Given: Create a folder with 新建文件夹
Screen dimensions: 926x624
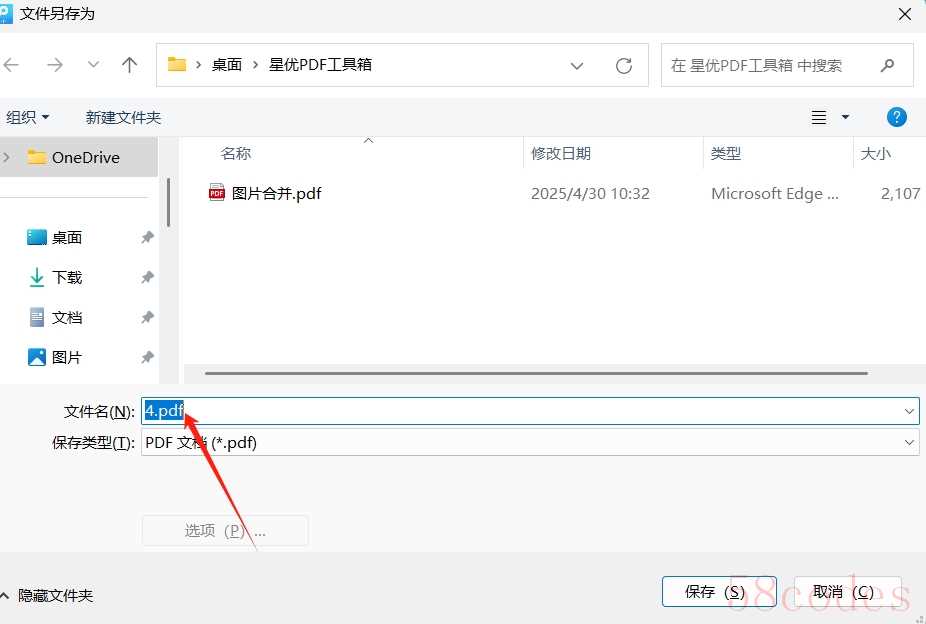Looking at the screenshot, I should click(x=123, y=117).
